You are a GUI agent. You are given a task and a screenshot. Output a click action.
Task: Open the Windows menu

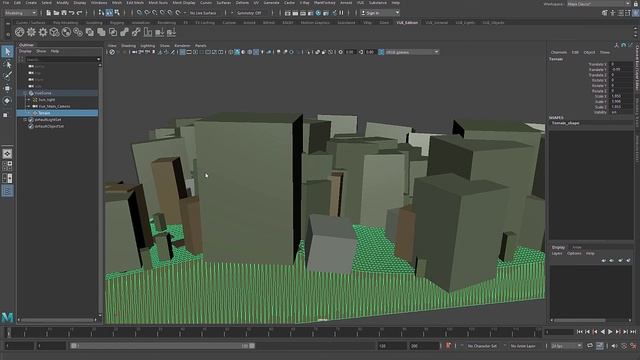coord(99,3)
